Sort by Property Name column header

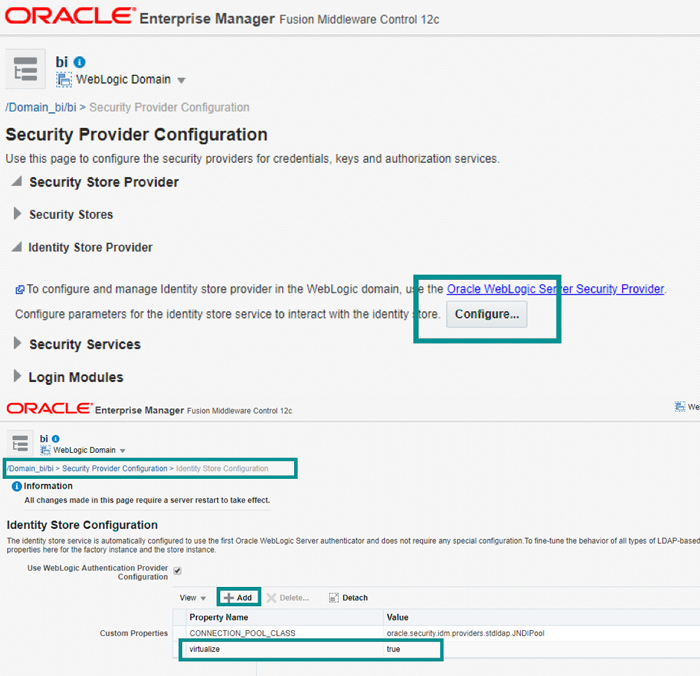[285, 617]
